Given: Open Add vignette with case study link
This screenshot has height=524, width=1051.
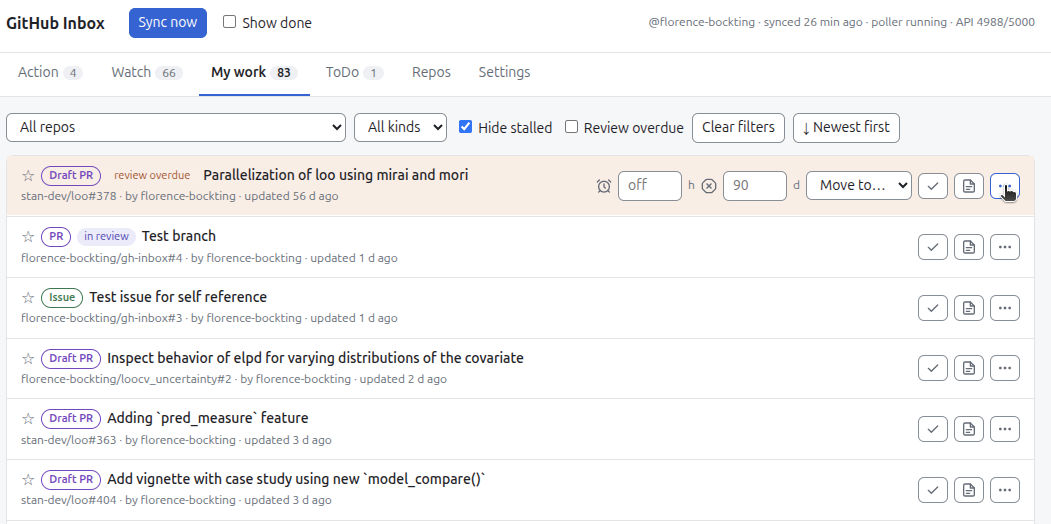Looking at the screenshot, I should click(296, 480).
